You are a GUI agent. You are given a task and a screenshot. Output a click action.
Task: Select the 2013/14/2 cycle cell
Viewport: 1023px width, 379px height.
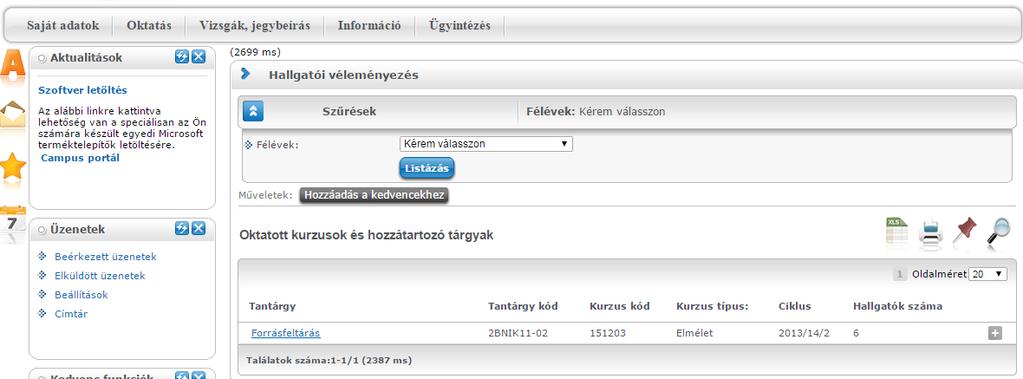click(804, 333)
